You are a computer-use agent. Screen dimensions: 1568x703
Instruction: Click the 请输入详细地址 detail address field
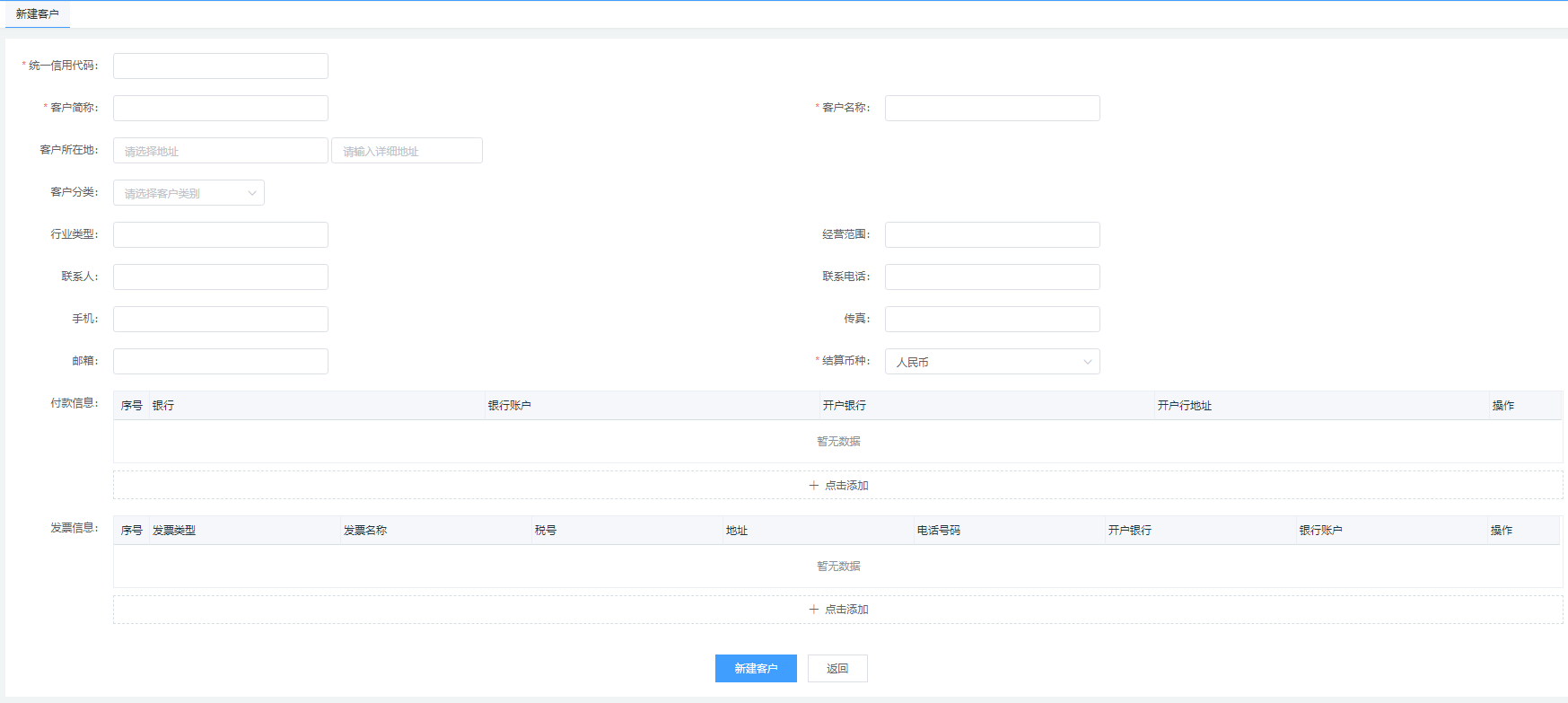pyautogui.click(x=407, y=151)
